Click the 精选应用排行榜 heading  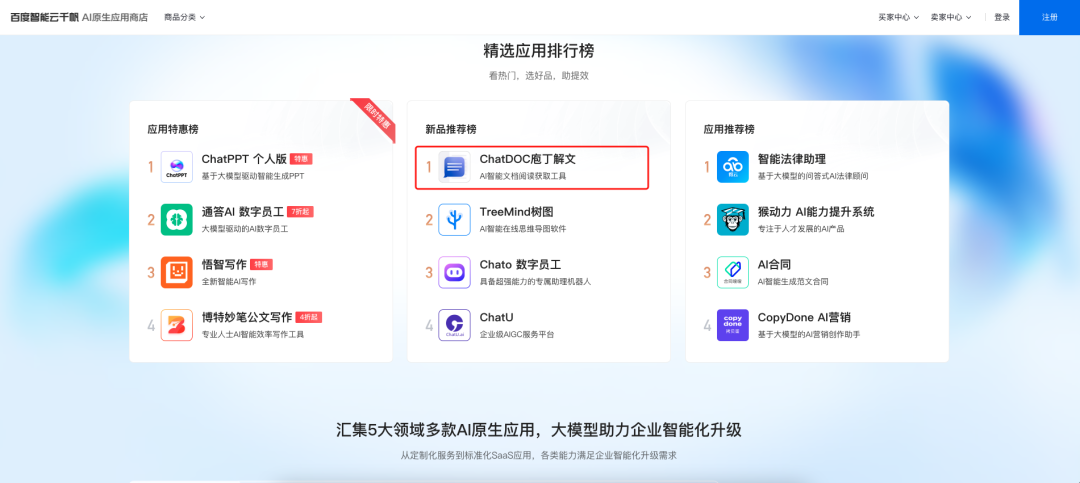point(539,52)
